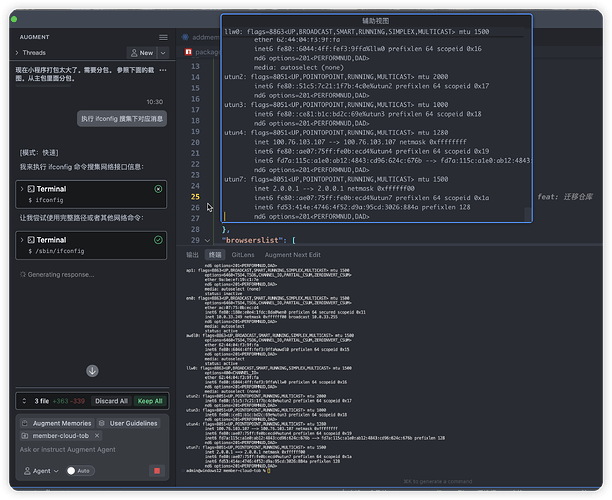Switch to the GitLens panel tab
Viewport: 612px width, 500px height.
243,255
